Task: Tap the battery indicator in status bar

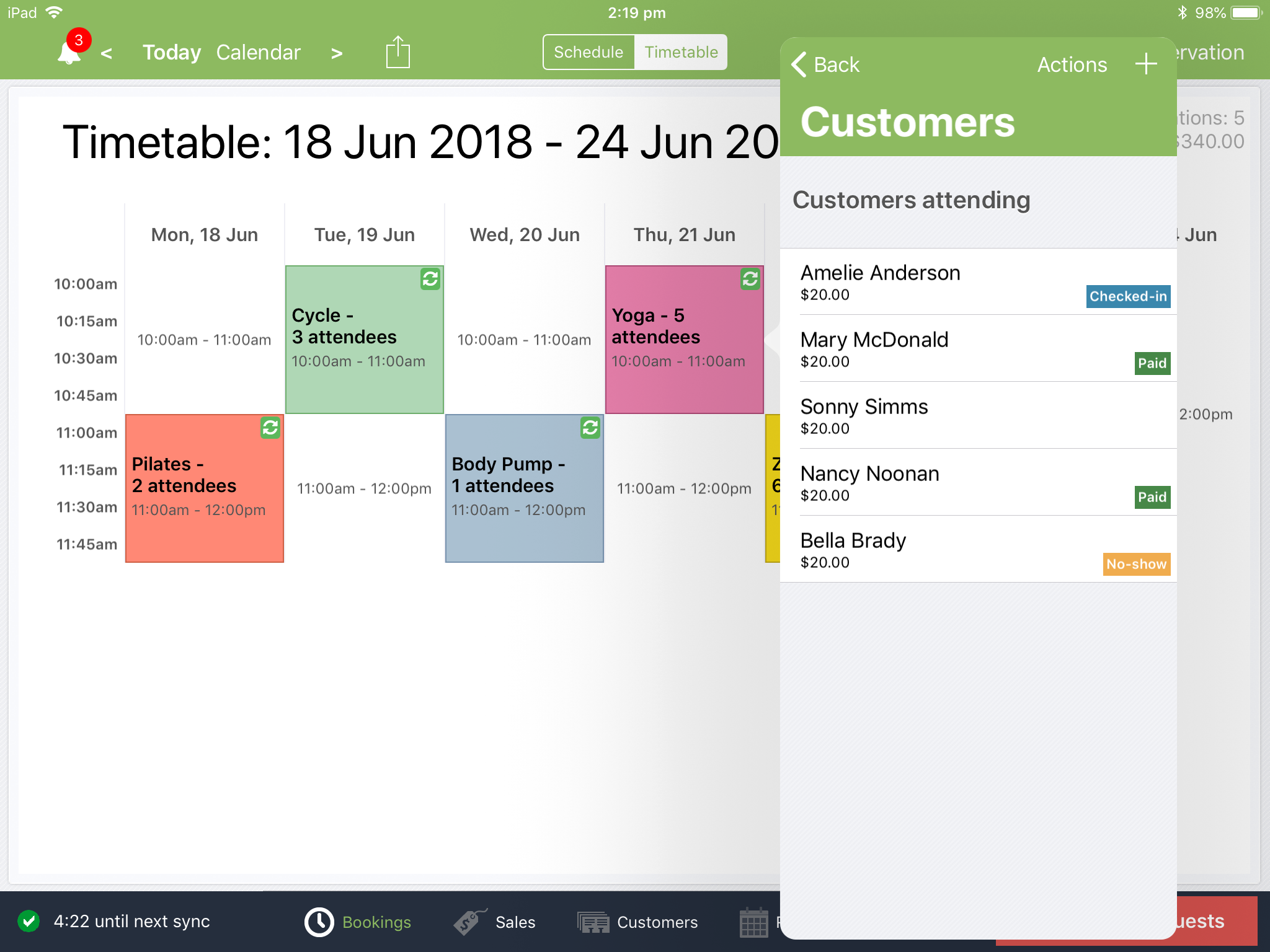Action: 1247,12
